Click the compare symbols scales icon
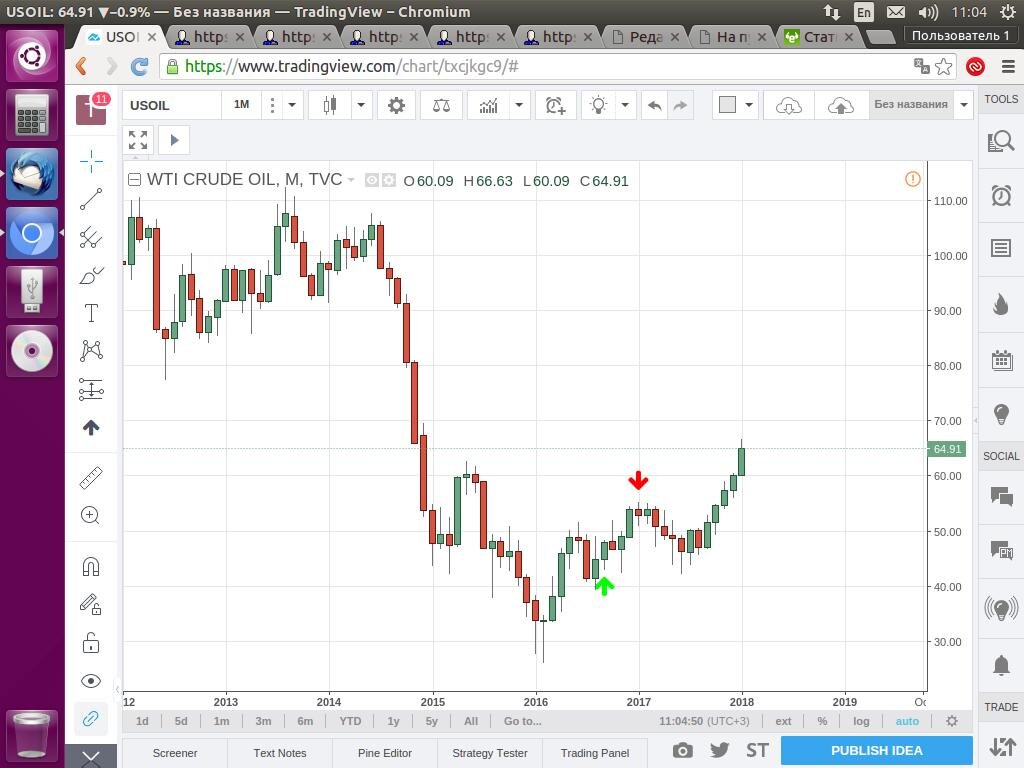The height and width of the screenshot is (768, 1024). 441,105
